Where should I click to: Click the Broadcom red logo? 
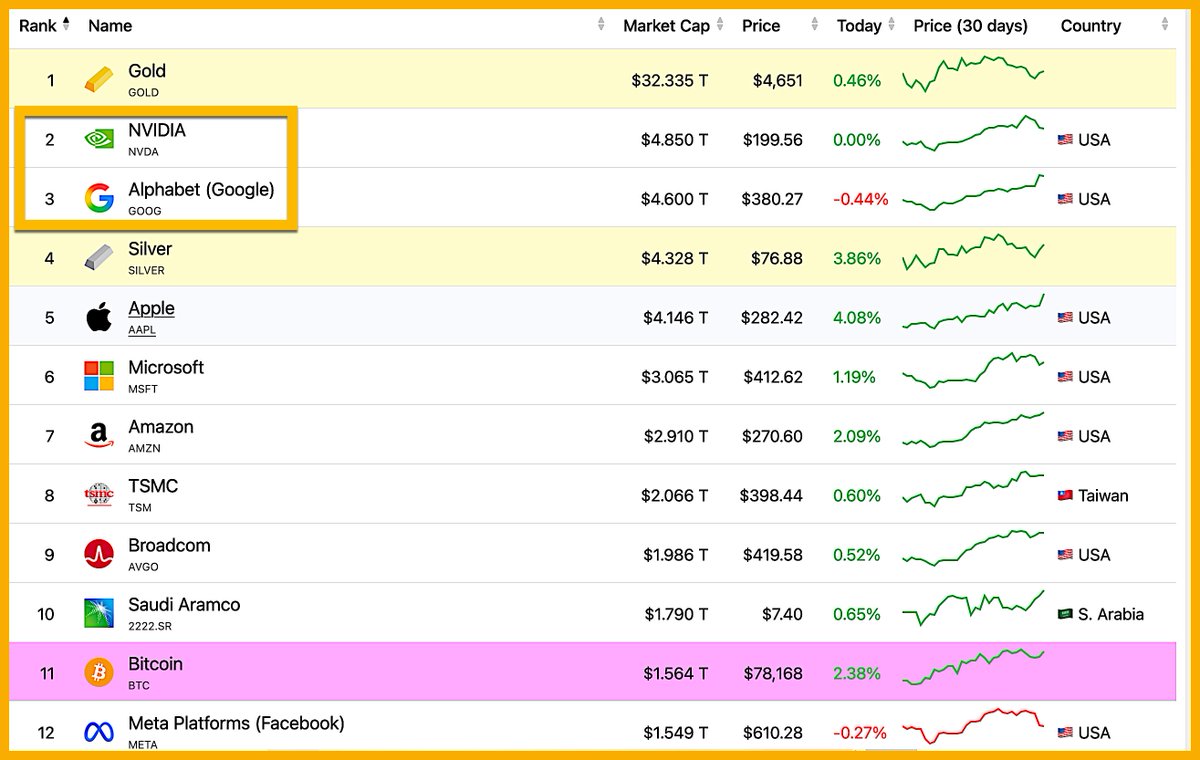[x=99, y=554]
